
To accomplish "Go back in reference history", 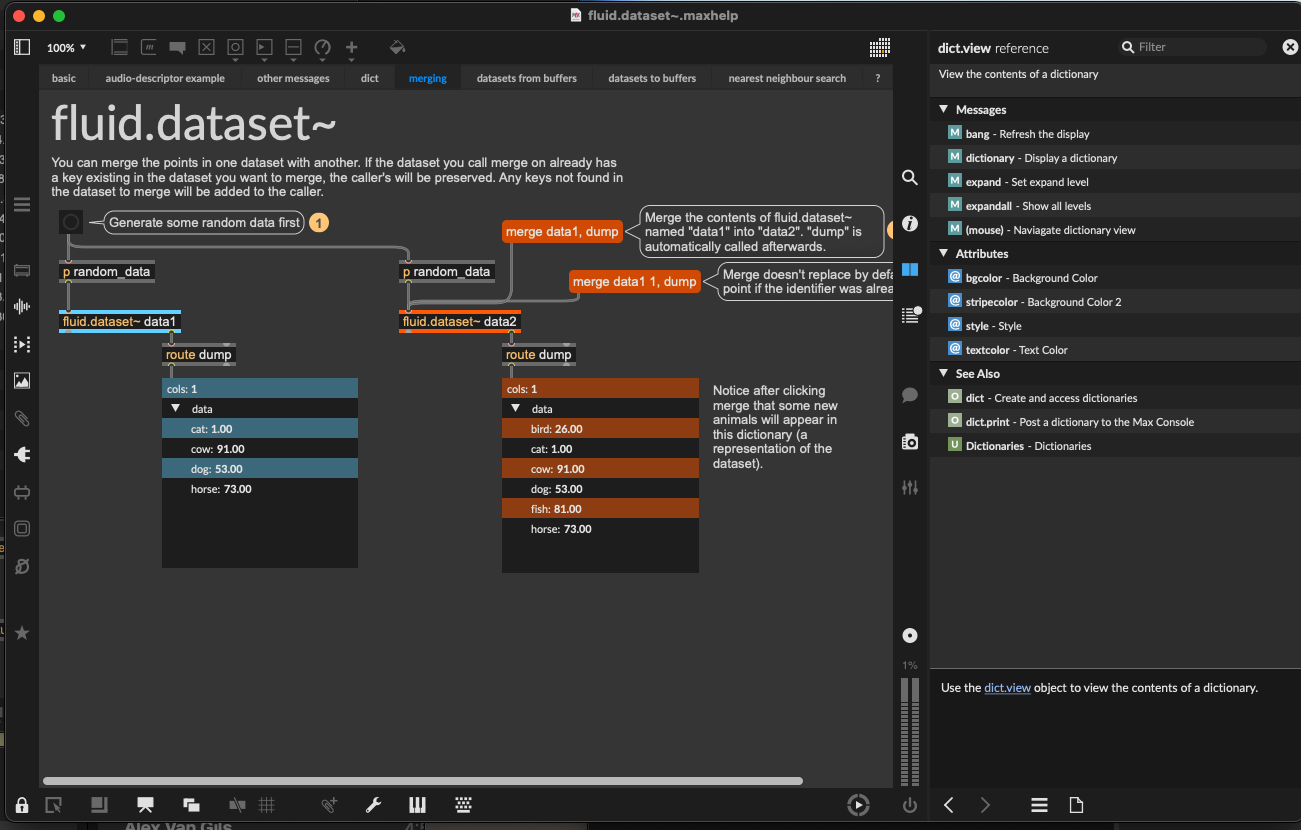I will tap(949, 805).
